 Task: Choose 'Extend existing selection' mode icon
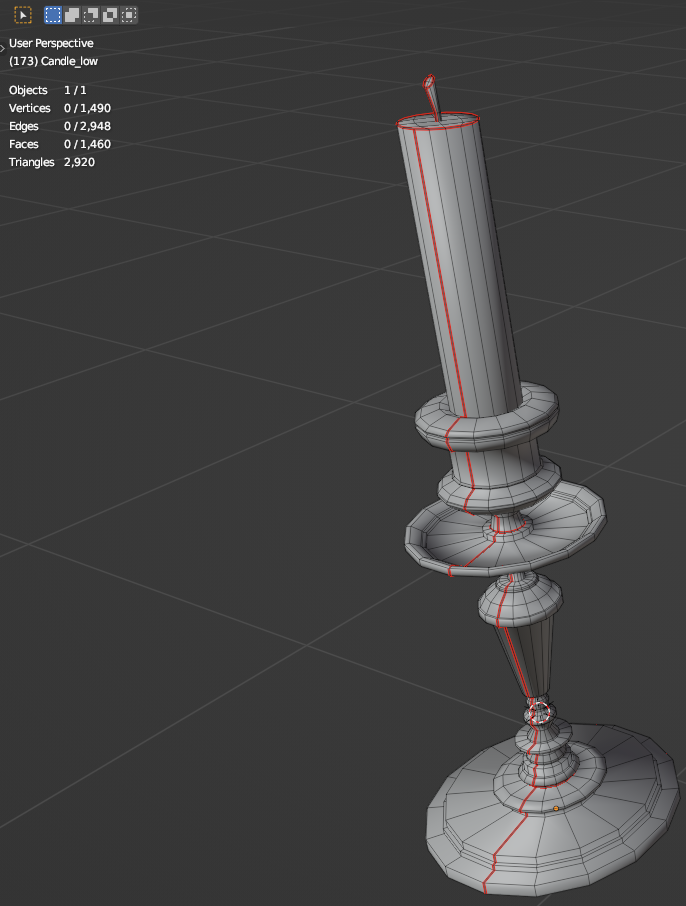tap(72, 15)
